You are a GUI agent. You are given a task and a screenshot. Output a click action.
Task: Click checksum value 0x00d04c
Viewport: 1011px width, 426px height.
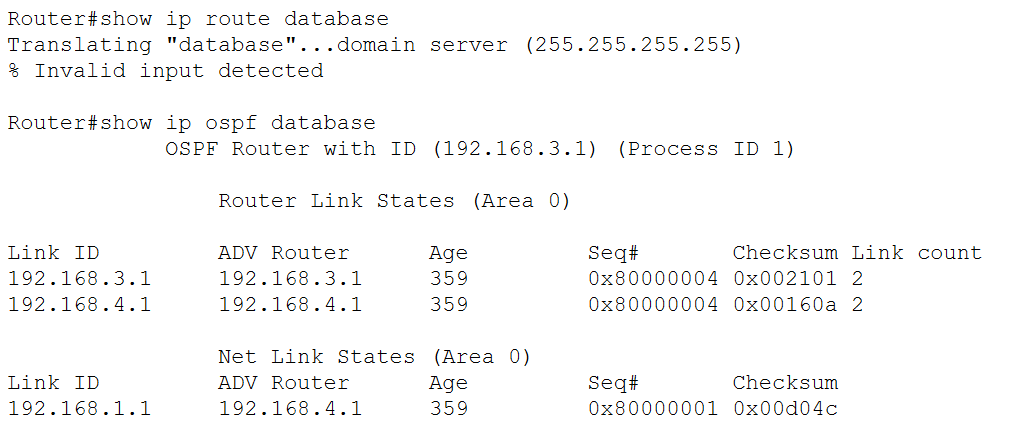[x=785, y=409]
